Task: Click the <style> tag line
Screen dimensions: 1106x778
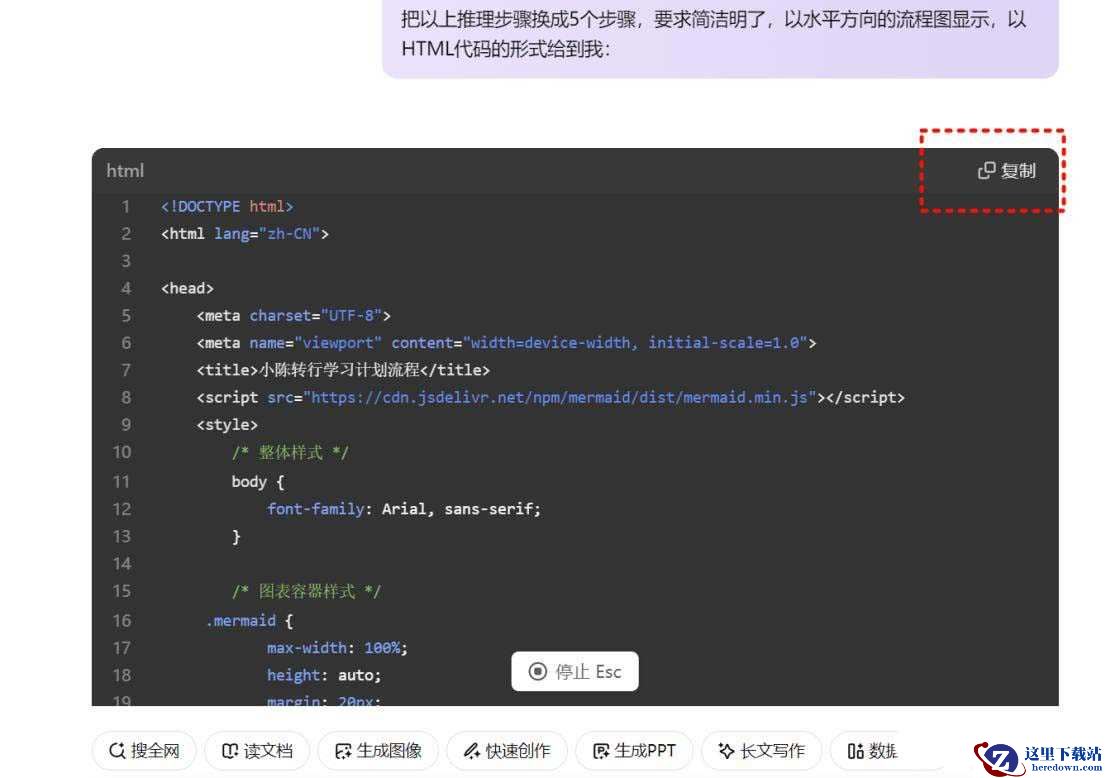Action: [x=227, y=425]
